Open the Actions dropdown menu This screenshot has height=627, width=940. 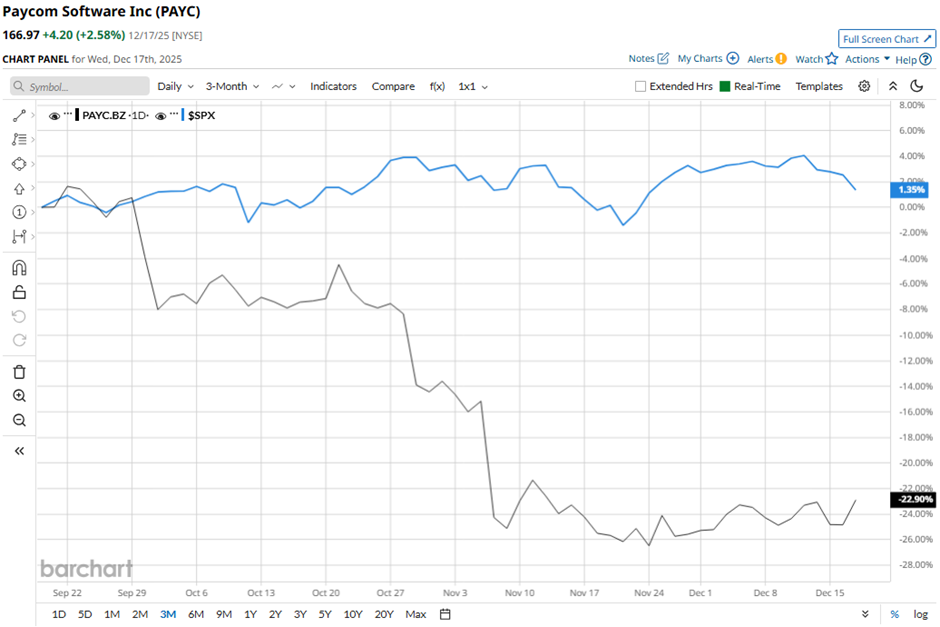click(x=866, y=59)
